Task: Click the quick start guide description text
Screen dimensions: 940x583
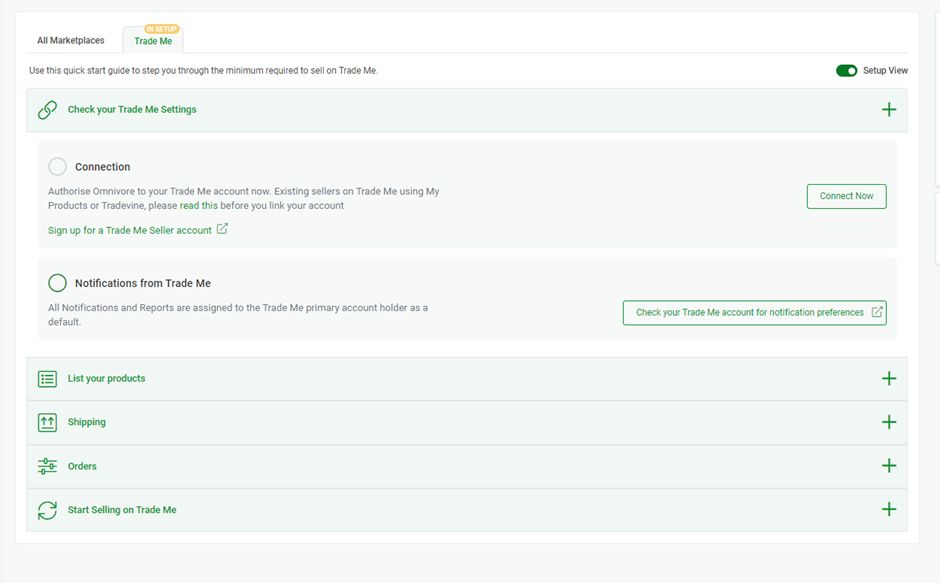Action: [x=203, y=71]
